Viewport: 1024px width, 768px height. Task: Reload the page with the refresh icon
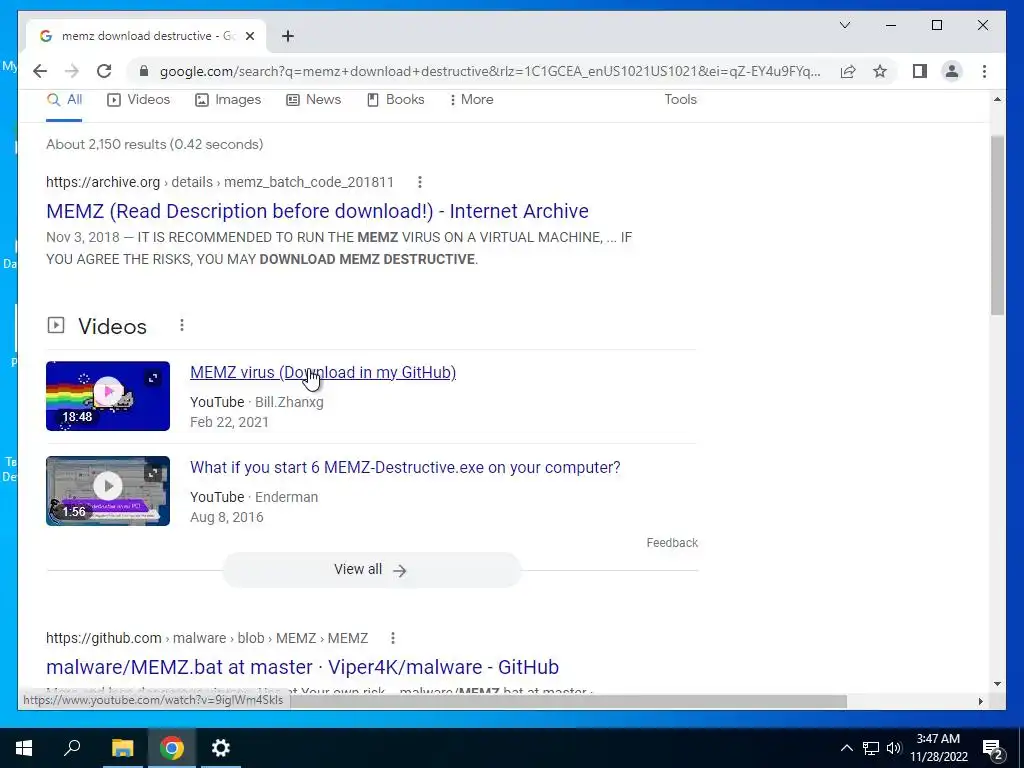pyautogui.click(x=104, y=71)
